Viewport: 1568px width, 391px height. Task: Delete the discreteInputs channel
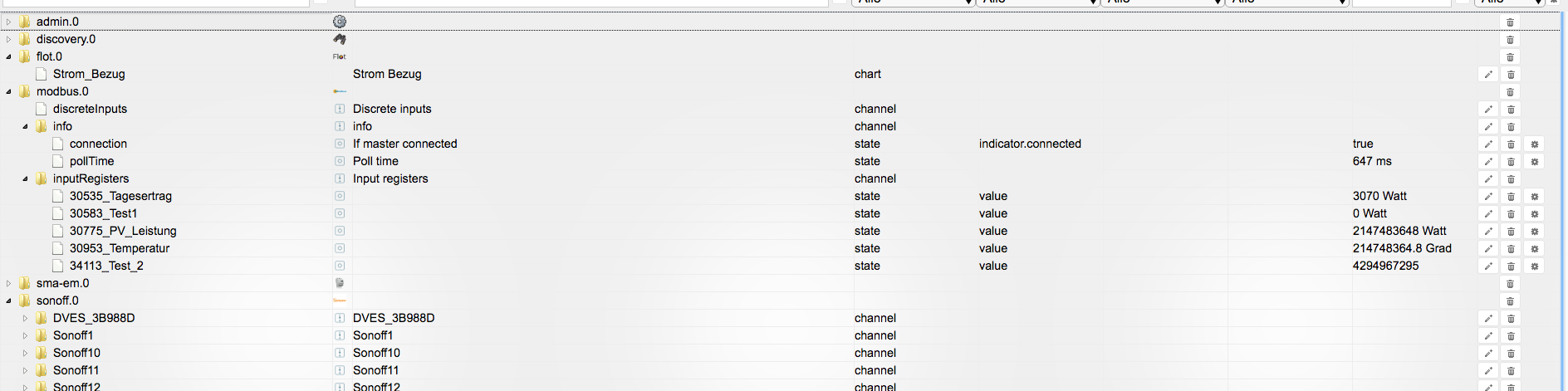(x=1511, y=110)
